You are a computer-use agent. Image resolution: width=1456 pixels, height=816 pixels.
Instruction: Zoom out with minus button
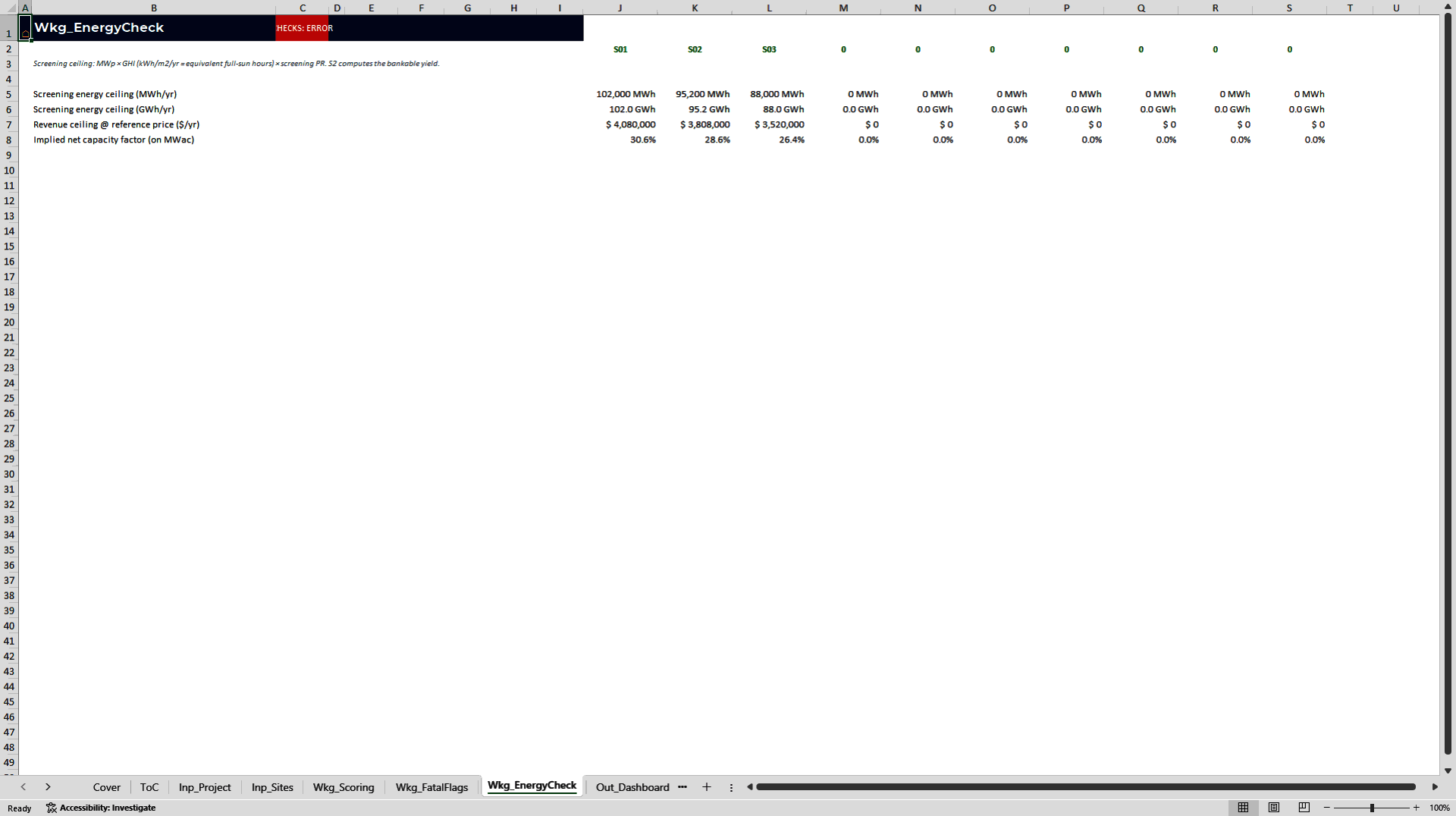click(x=1327, y=808)
